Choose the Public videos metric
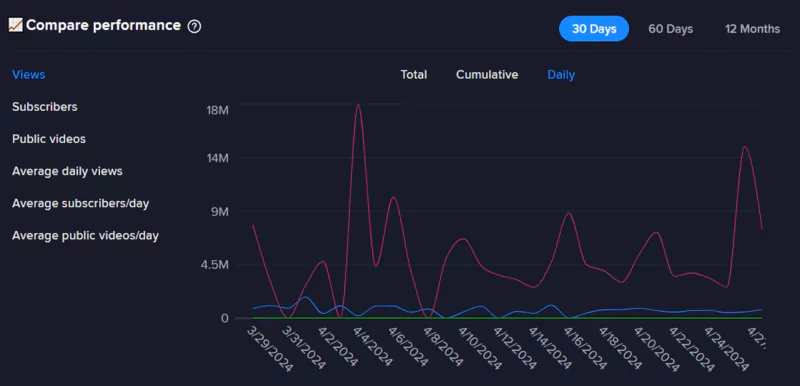 point(49,139)
